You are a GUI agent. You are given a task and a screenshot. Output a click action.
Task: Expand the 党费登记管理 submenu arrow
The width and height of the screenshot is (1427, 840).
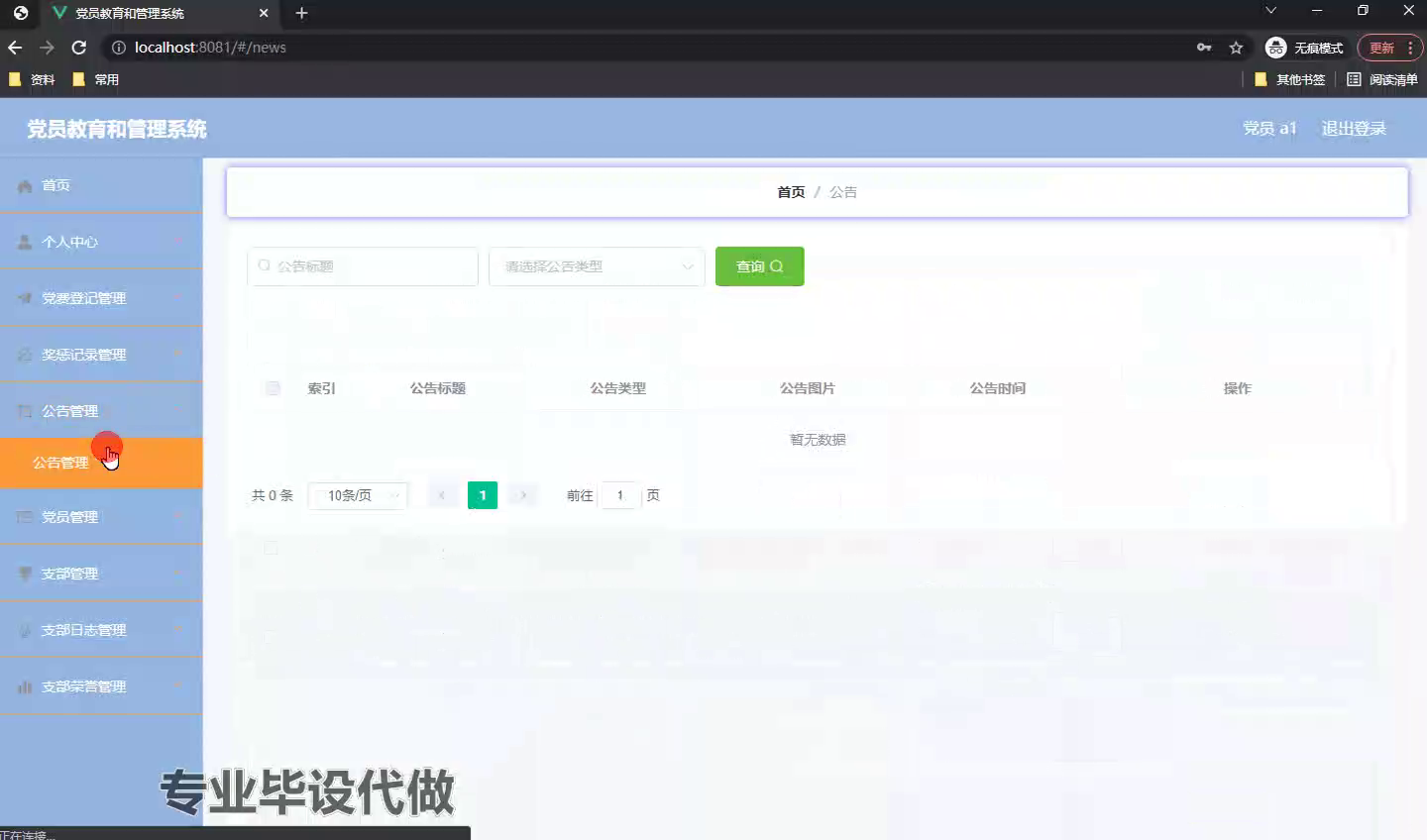(177, 298)
